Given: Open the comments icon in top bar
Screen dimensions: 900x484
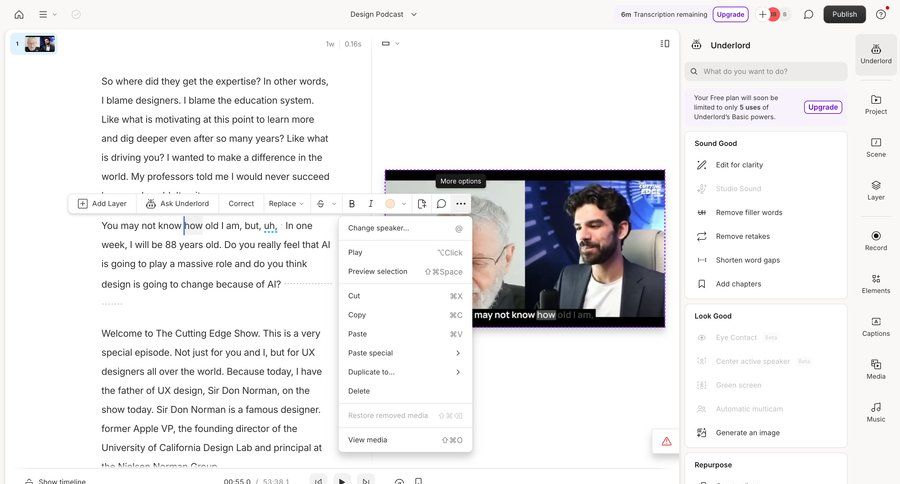Looking at the screenshot, I should pos(808,14).
